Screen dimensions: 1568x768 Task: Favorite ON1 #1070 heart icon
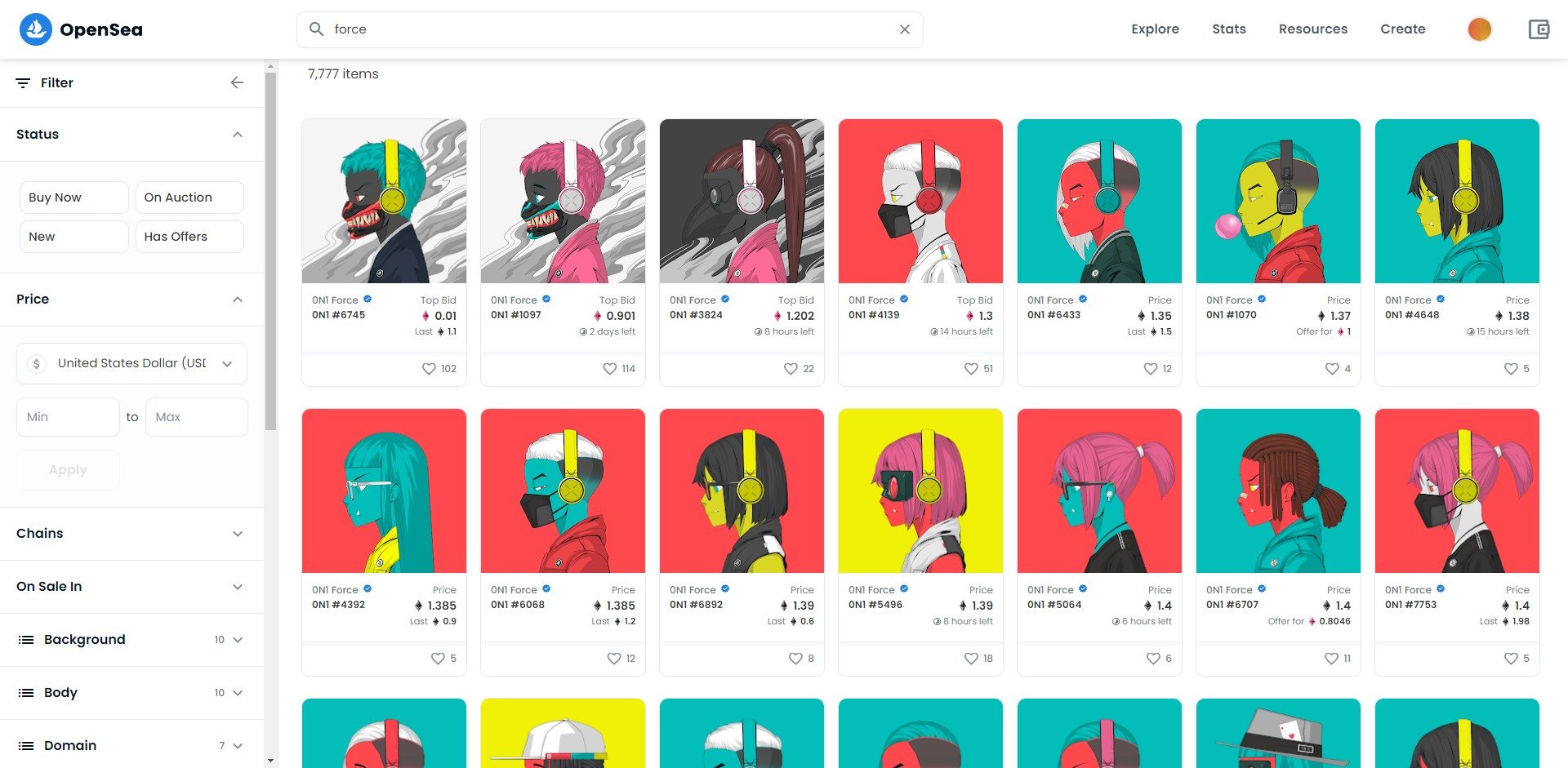(x=1332, y=369)
